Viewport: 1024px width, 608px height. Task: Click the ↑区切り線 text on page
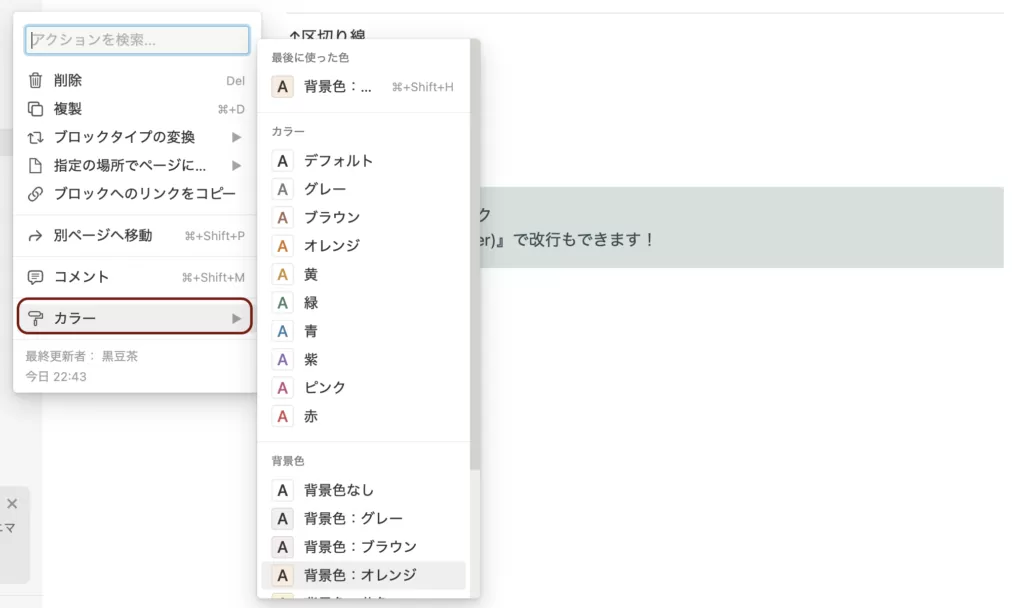pos(327,35)
